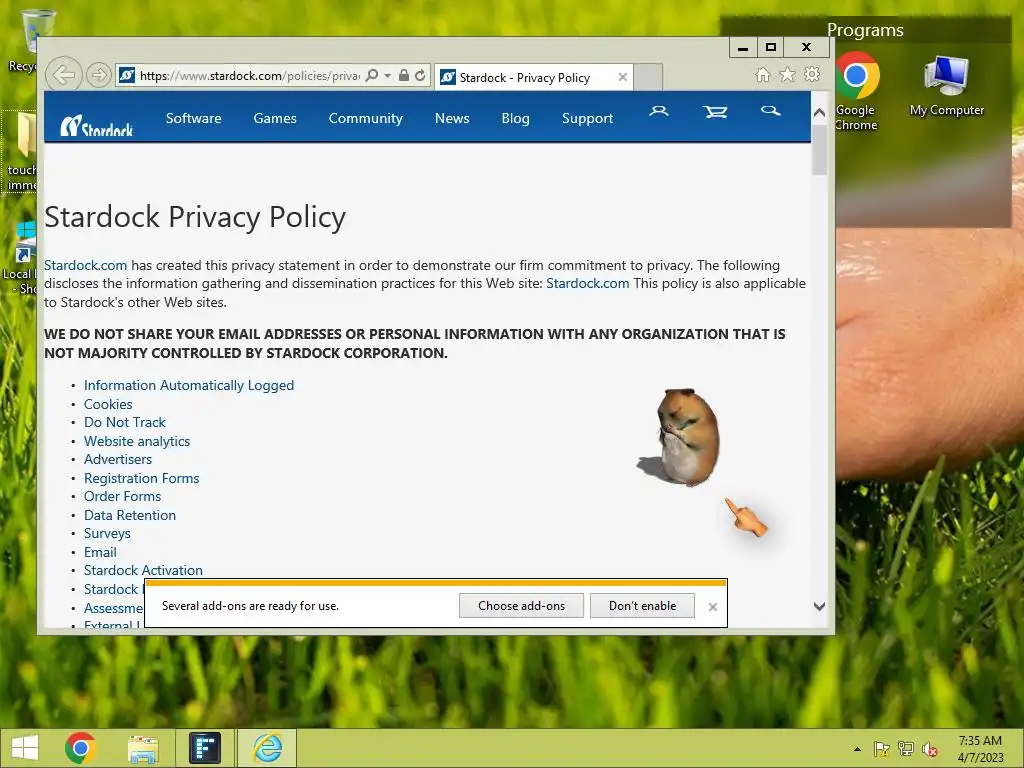Open the taskbar clock showing 7:35 AM

point(980,748)
